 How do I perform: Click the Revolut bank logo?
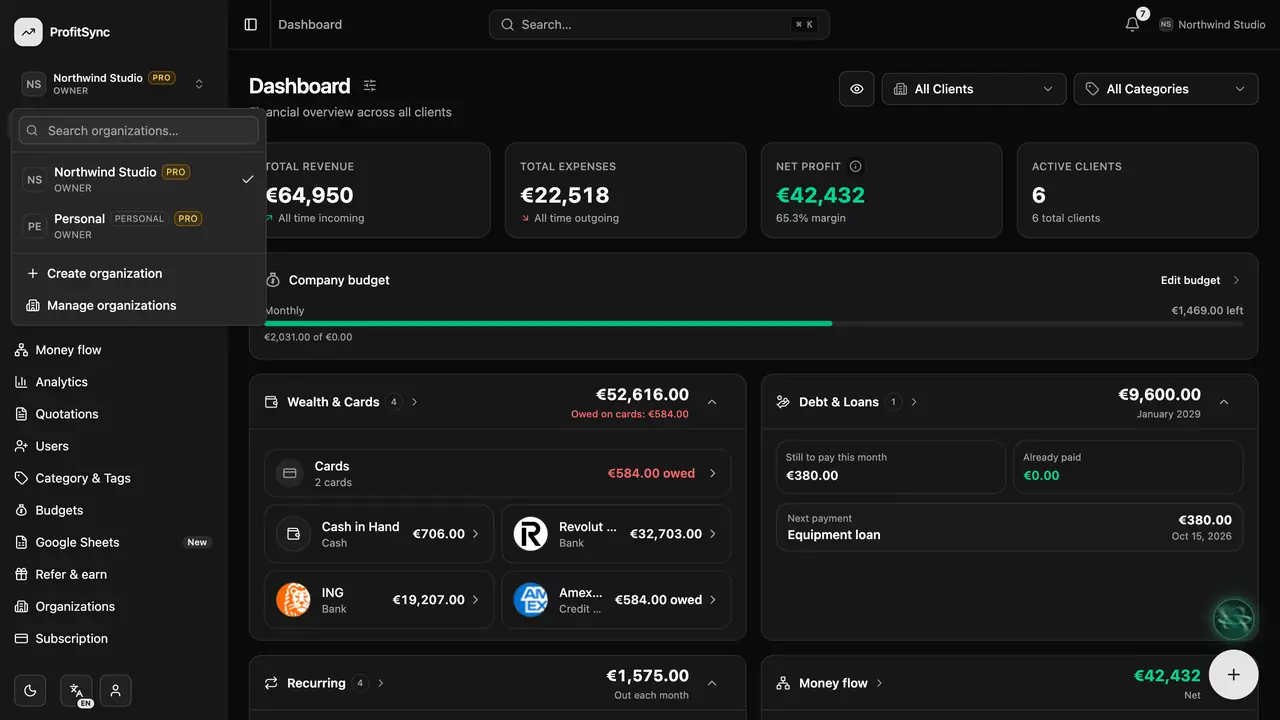coord(531,534)
